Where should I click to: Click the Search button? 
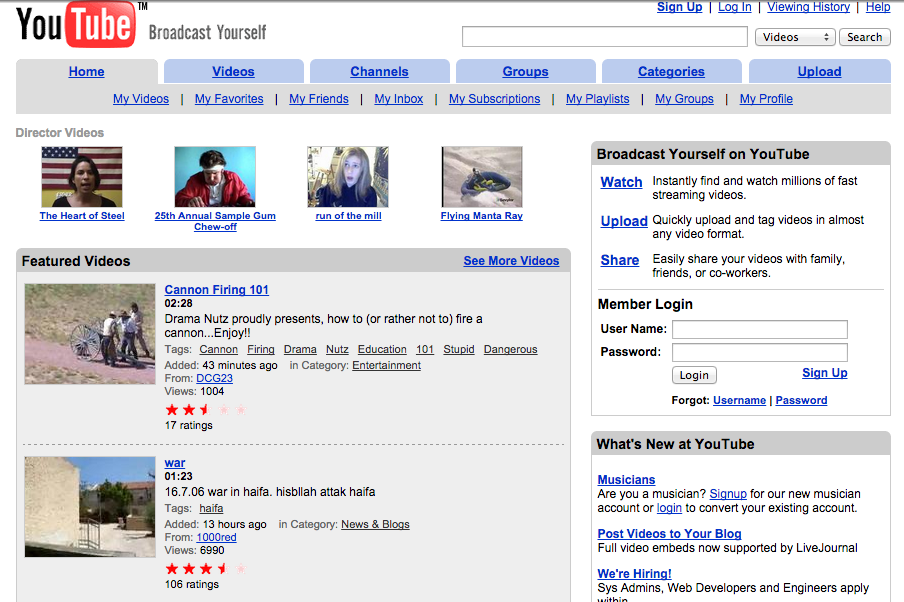pyautogui.click(x=864, y=37)
